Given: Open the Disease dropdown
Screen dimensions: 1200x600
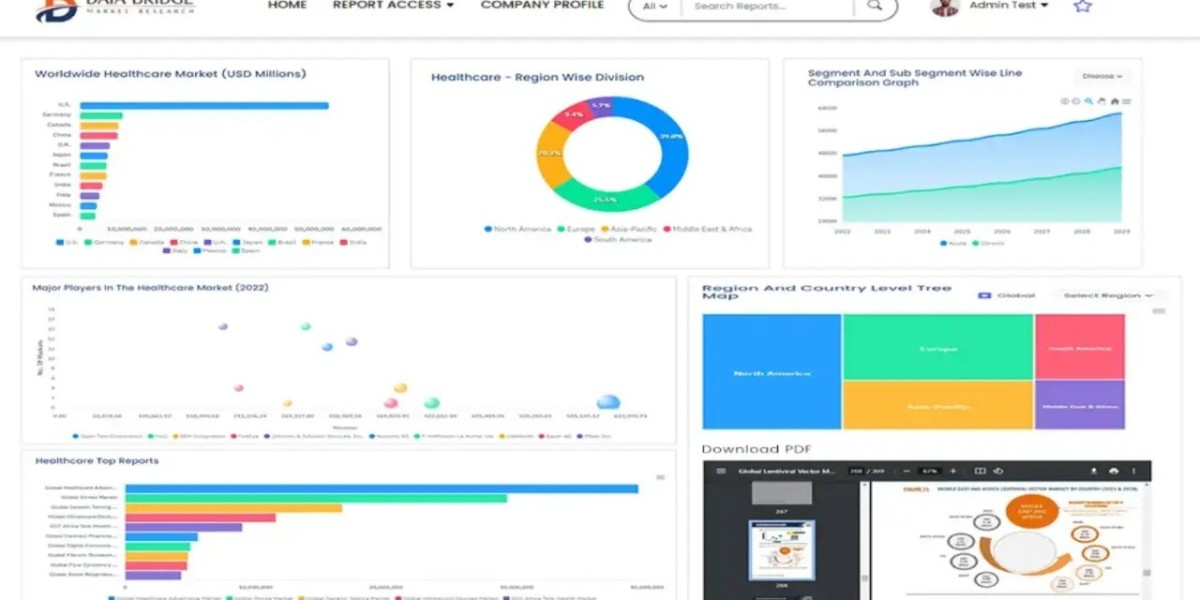Looking at the screenshot, I should (1101, 76).
